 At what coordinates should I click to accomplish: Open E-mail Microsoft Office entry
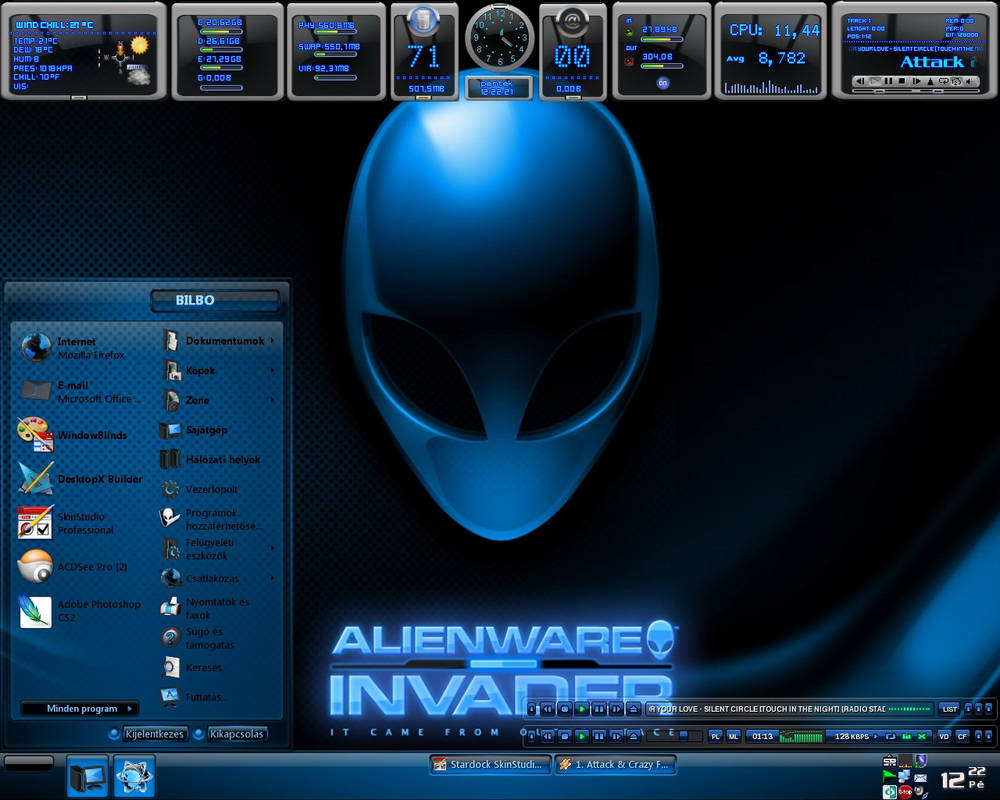tap(80, 392)
